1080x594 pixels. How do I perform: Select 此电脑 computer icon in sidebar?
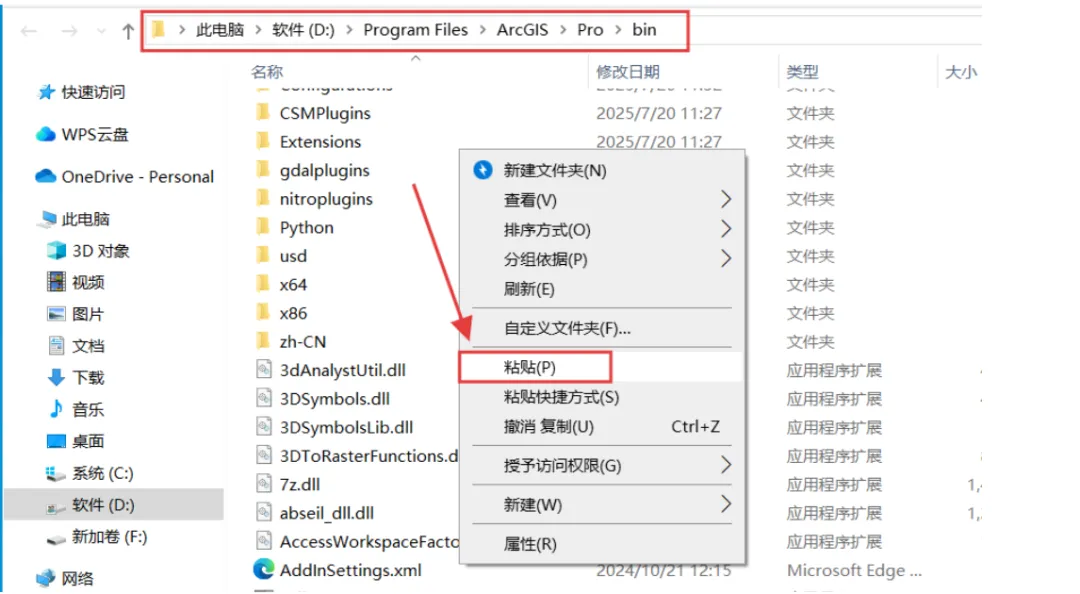pos(47,219)
